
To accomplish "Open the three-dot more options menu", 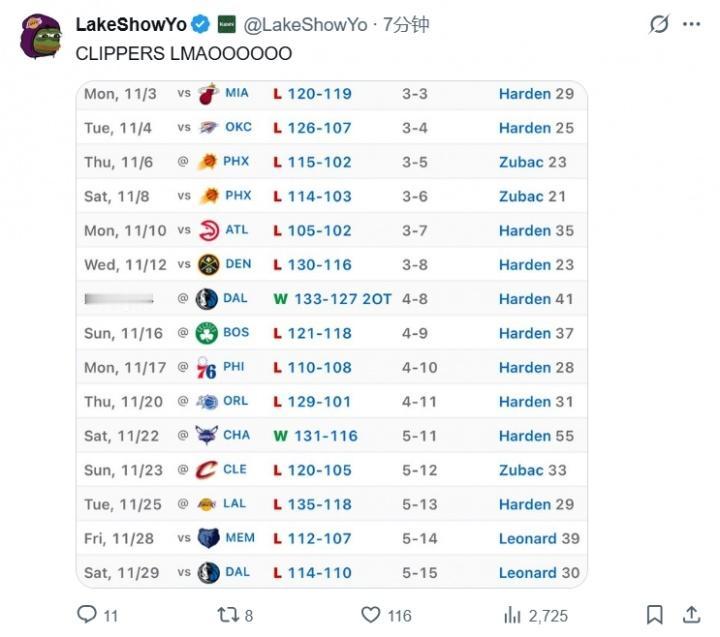I will tap(691, 24).
